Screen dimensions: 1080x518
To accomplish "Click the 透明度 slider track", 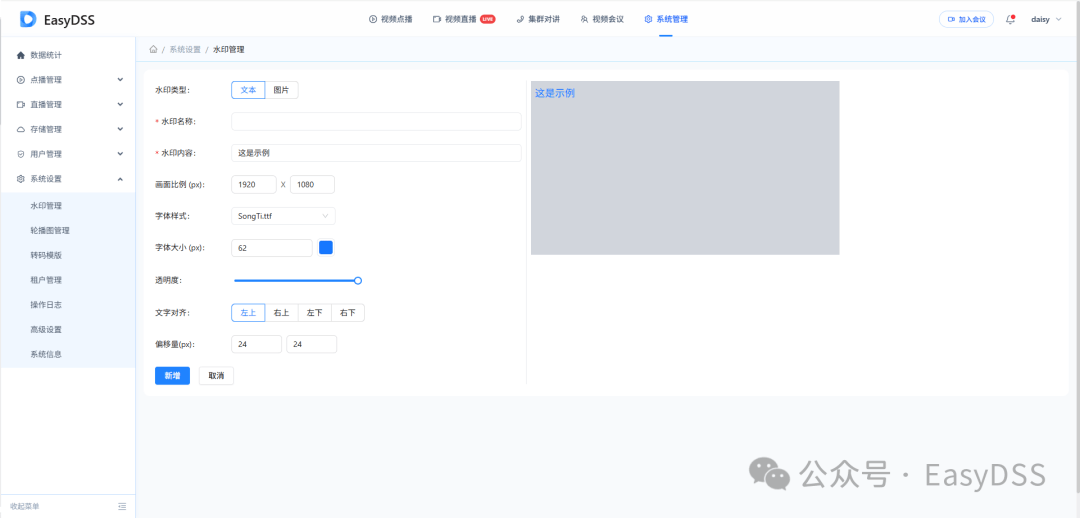I will (x=295, y=280).
